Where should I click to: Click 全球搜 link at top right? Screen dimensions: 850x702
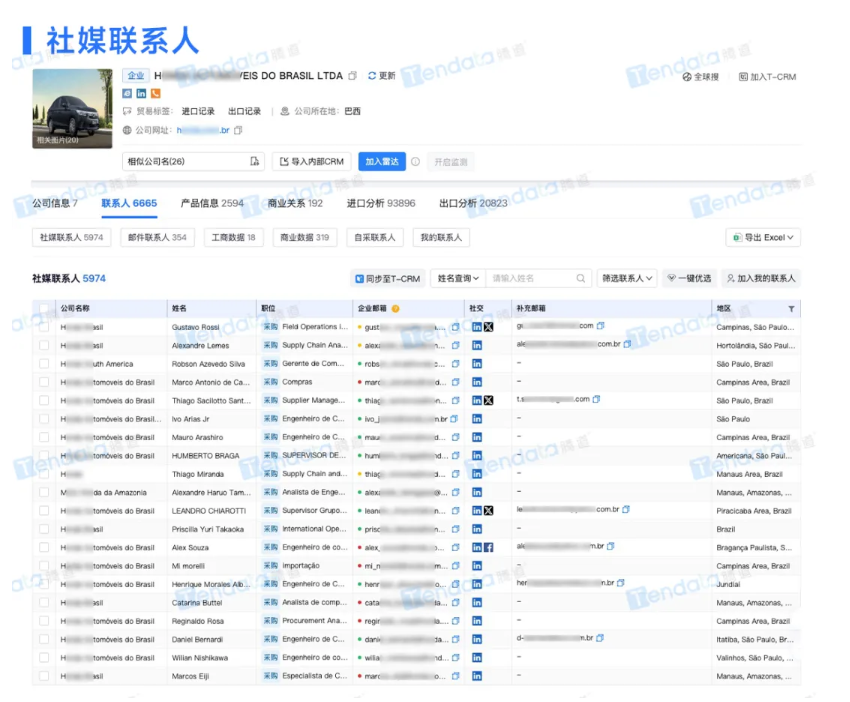click(700, 77)
